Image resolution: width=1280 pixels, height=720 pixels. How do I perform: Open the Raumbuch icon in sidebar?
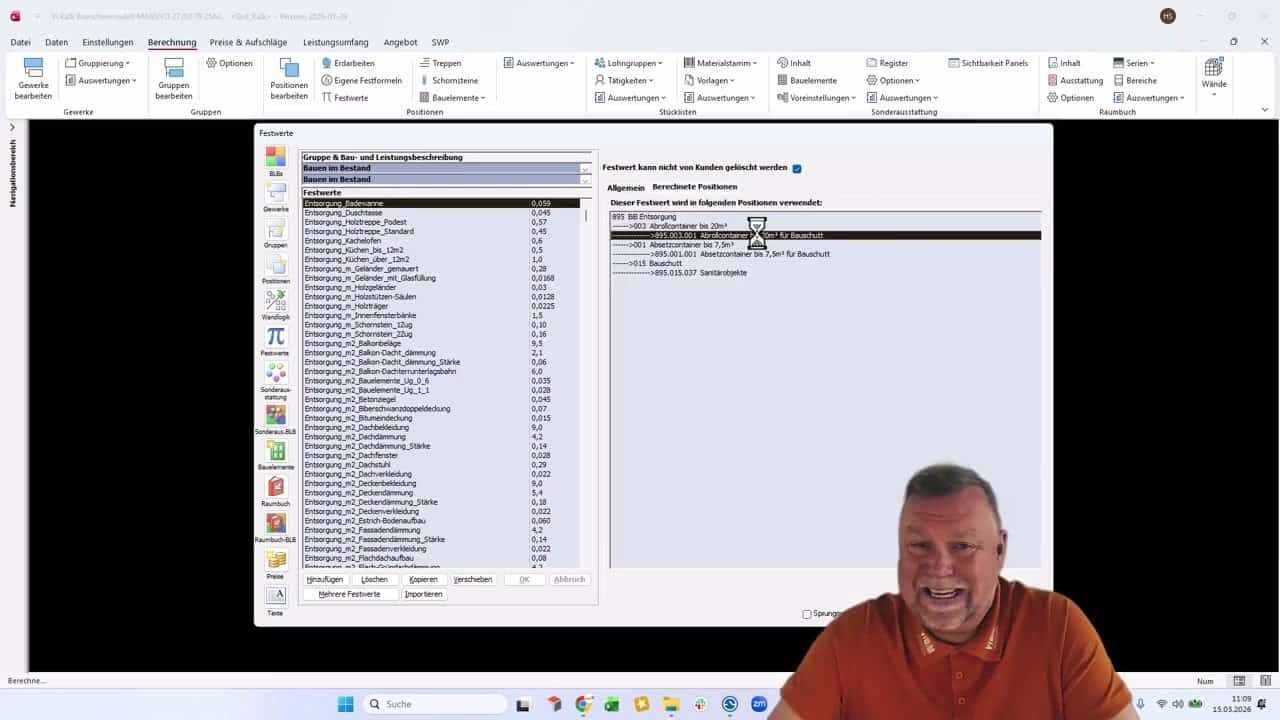[x=275, y=487]
